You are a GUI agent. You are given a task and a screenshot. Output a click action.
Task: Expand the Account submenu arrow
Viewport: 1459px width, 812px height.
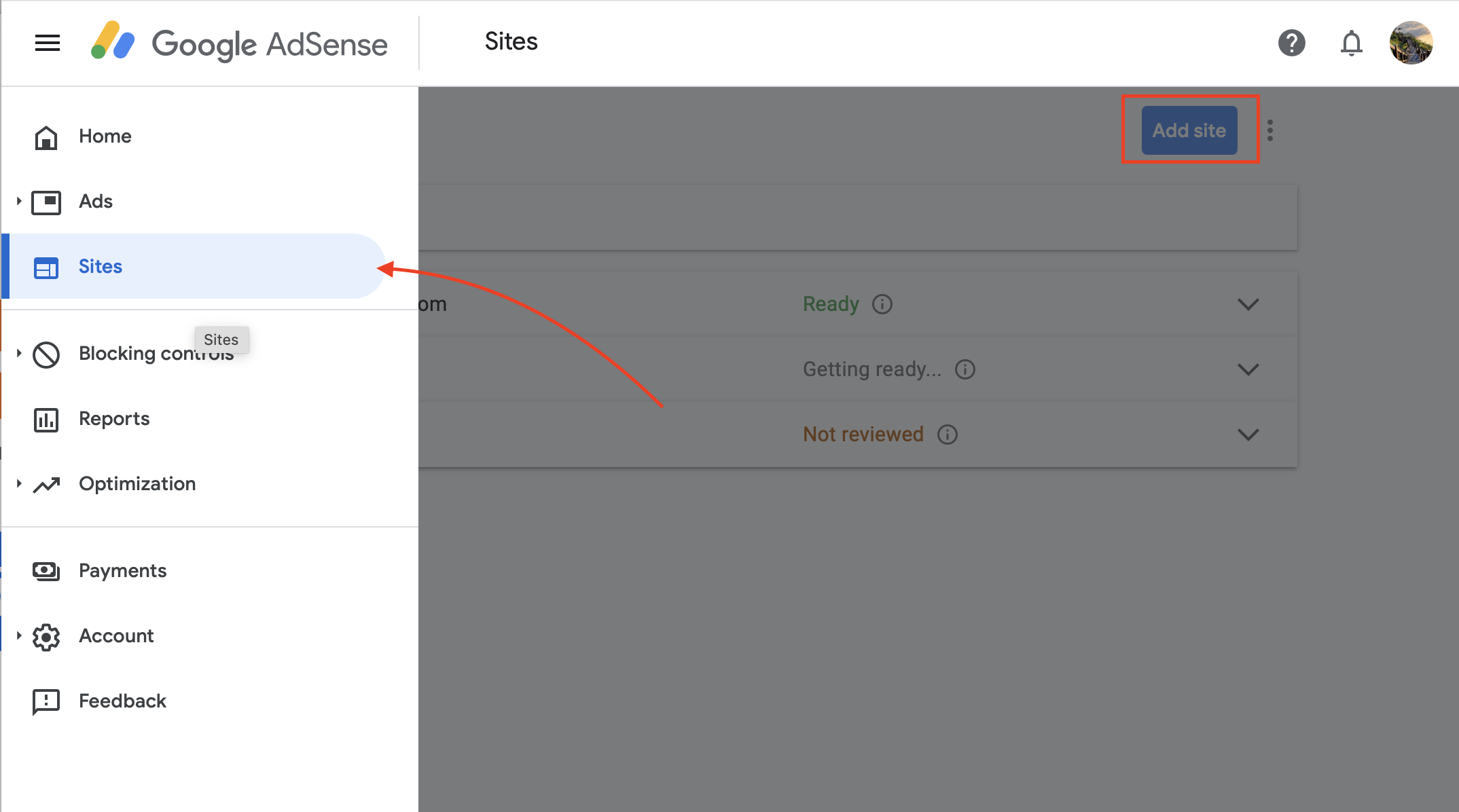click(19, 635)
